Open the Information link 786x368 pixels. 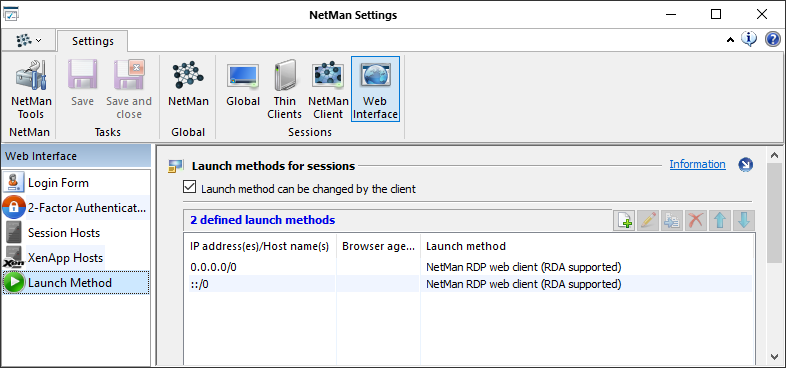click(697, 164)
